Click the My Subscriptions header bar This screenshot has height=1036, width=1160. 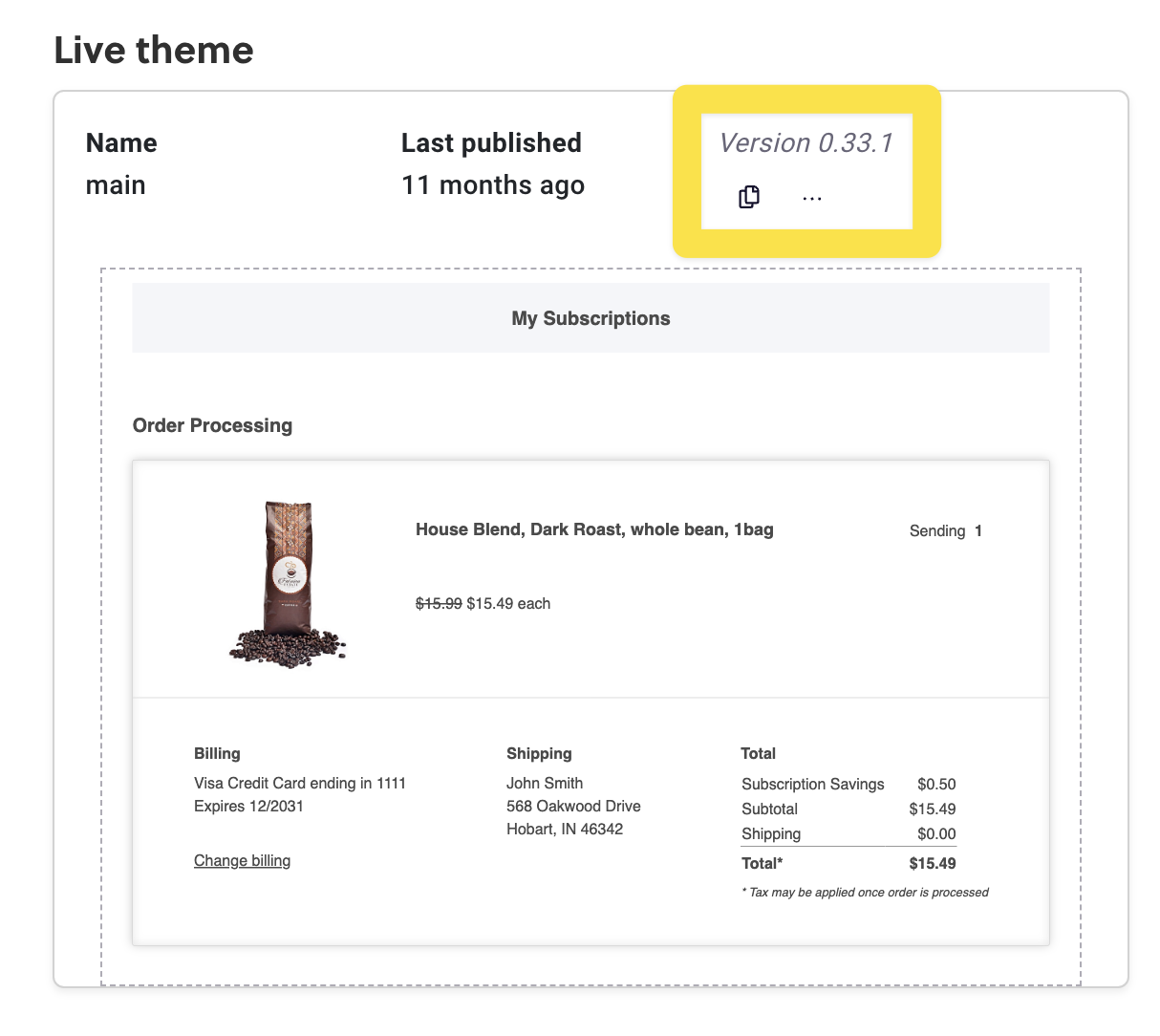(591, 318)
